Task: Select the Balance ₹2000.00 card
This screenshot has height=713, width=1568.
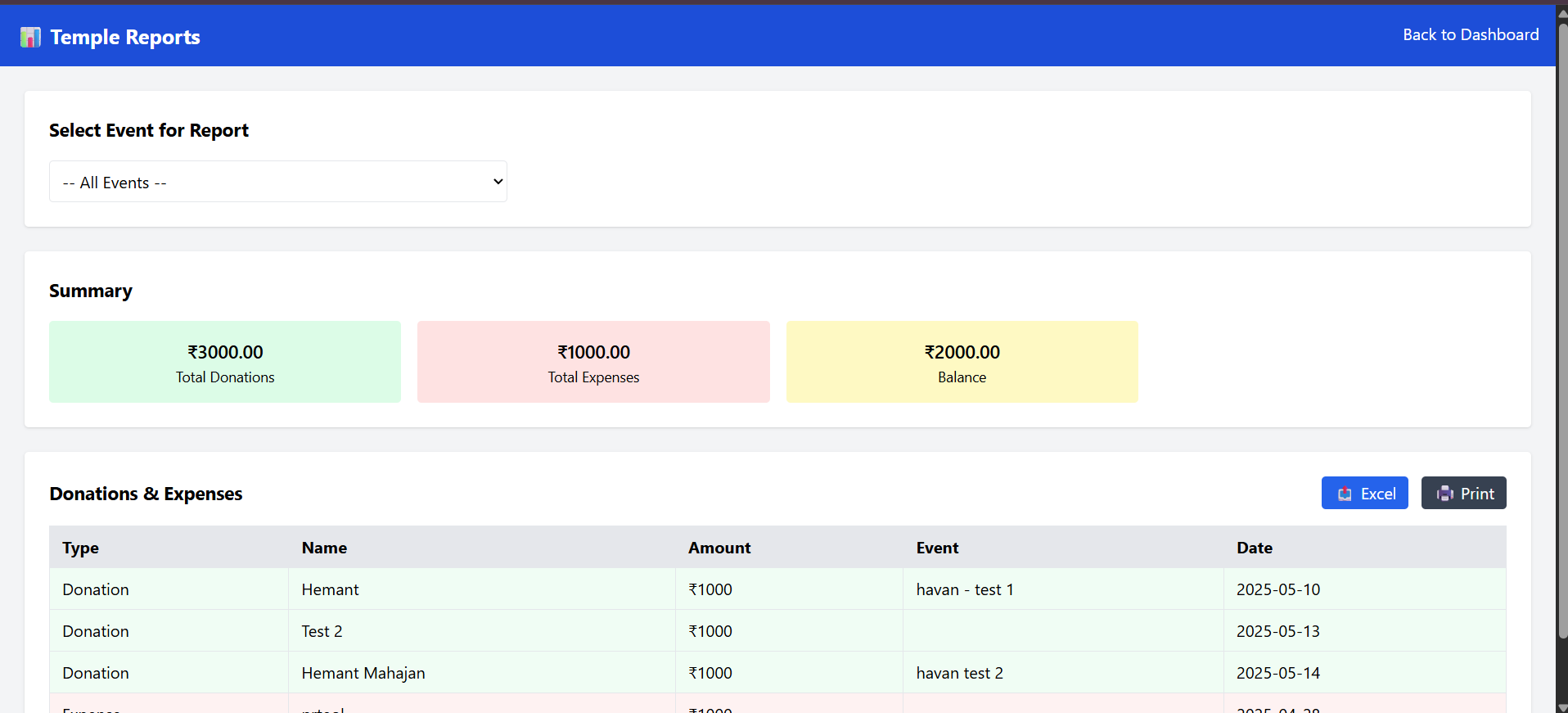Action: click(962, 362)
